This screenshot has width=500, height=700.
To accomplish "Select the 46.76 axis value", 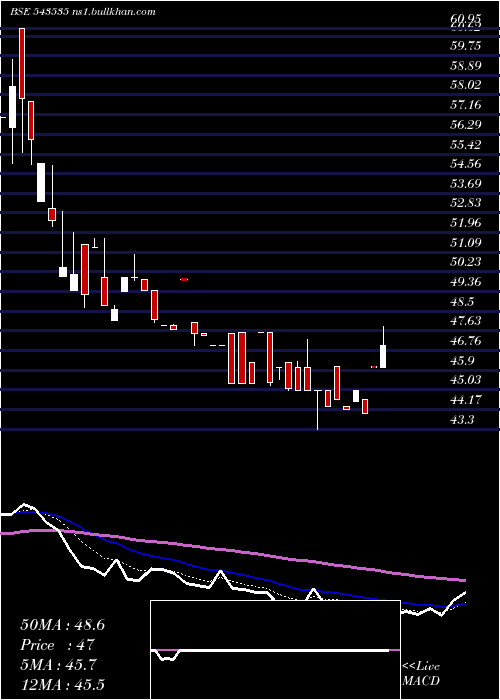I will tap(466, 341).
